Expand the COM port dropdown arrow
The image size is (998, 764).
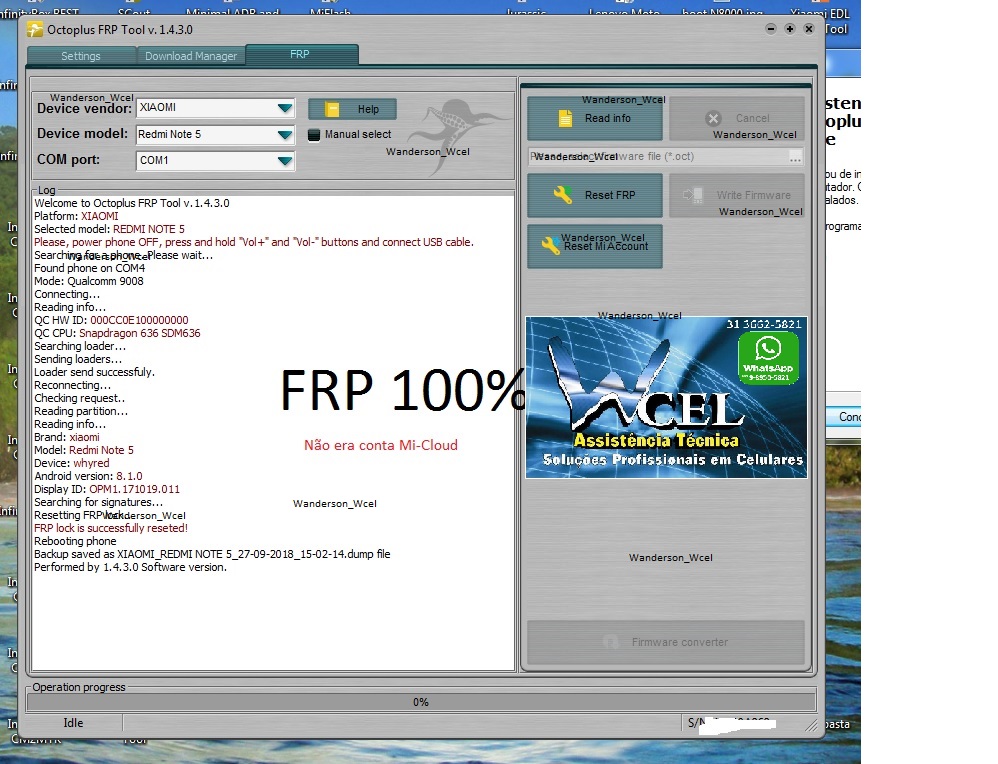[285, 160]
